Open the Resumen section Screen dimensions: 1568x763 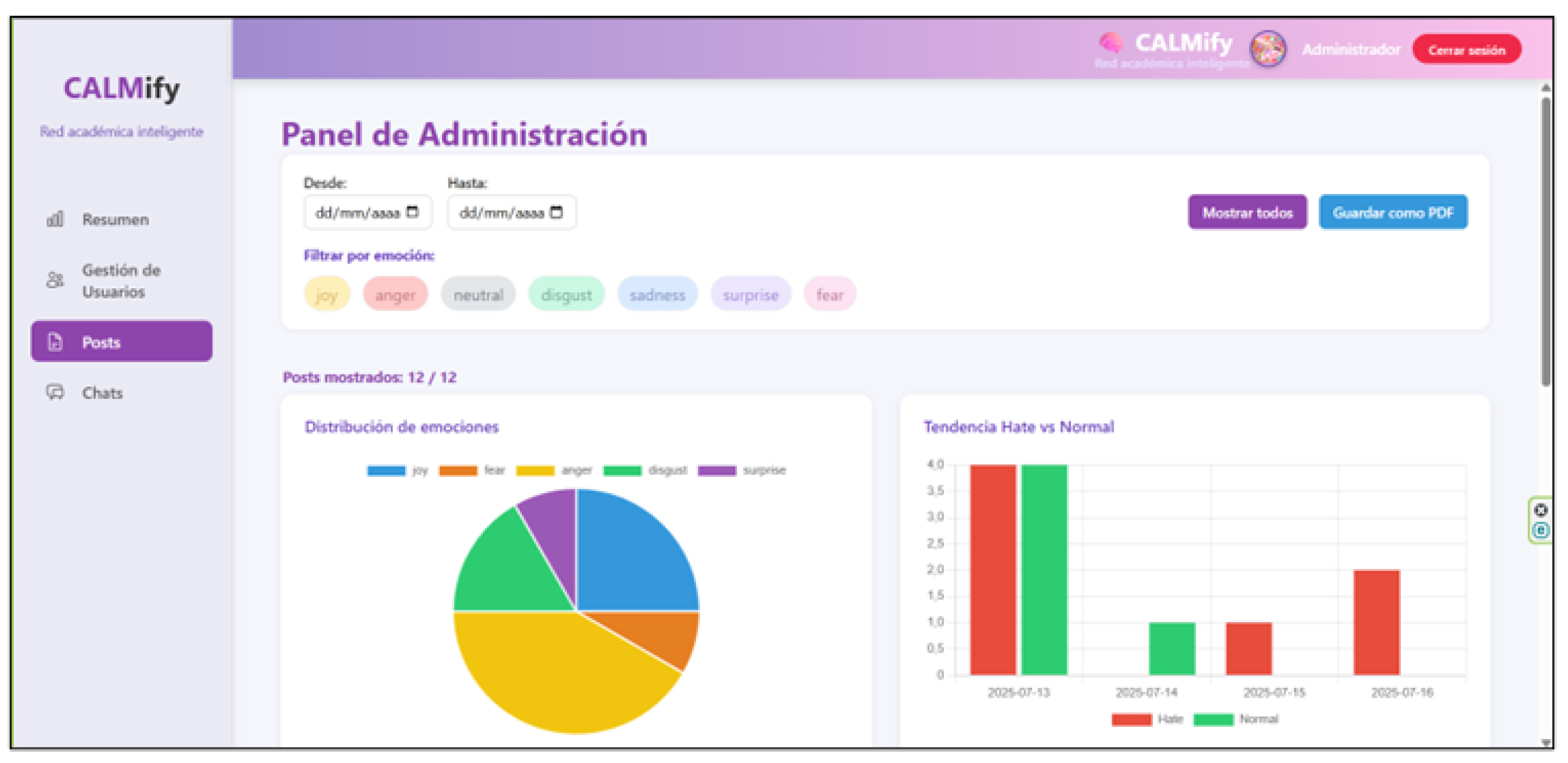[115, 220]
